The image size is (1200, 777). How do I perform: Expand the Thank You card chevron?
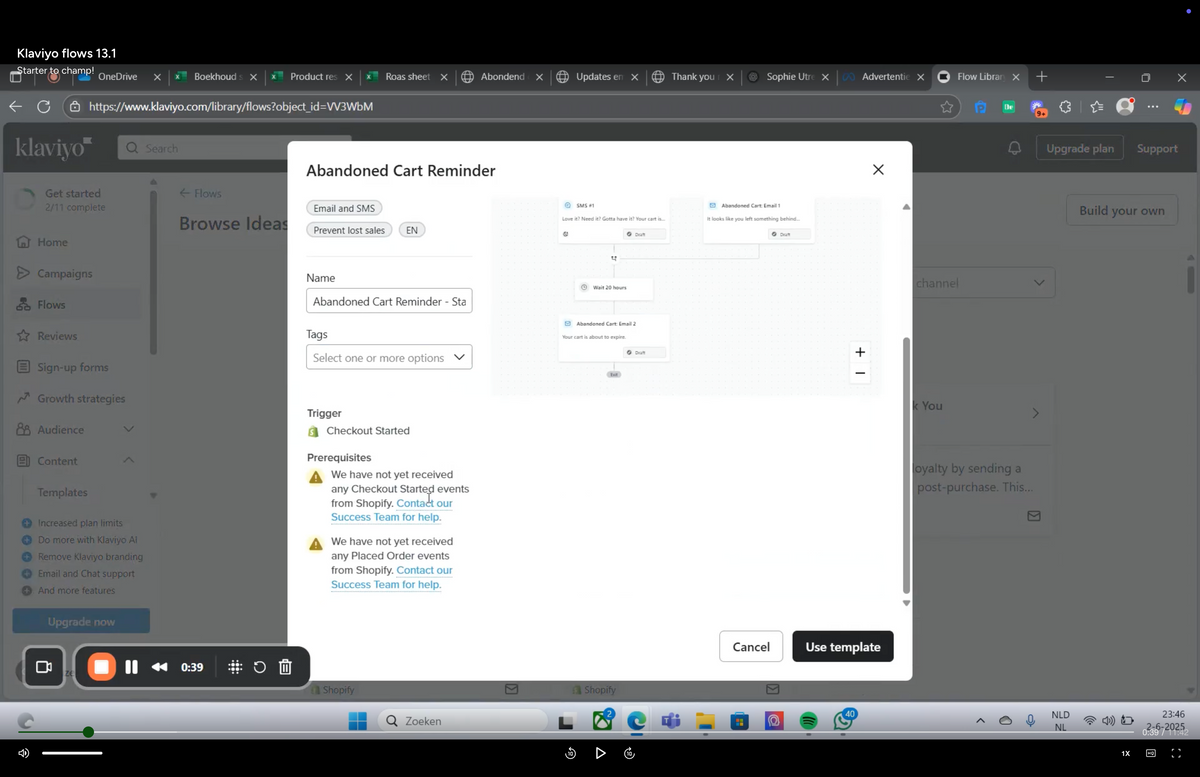point(1035,413)
